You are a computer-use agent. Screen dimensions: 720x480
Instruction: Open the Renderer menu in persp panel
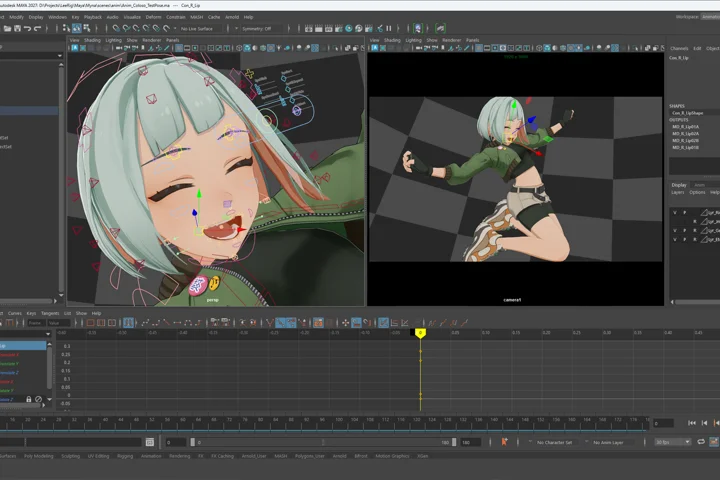coord(152,40)
